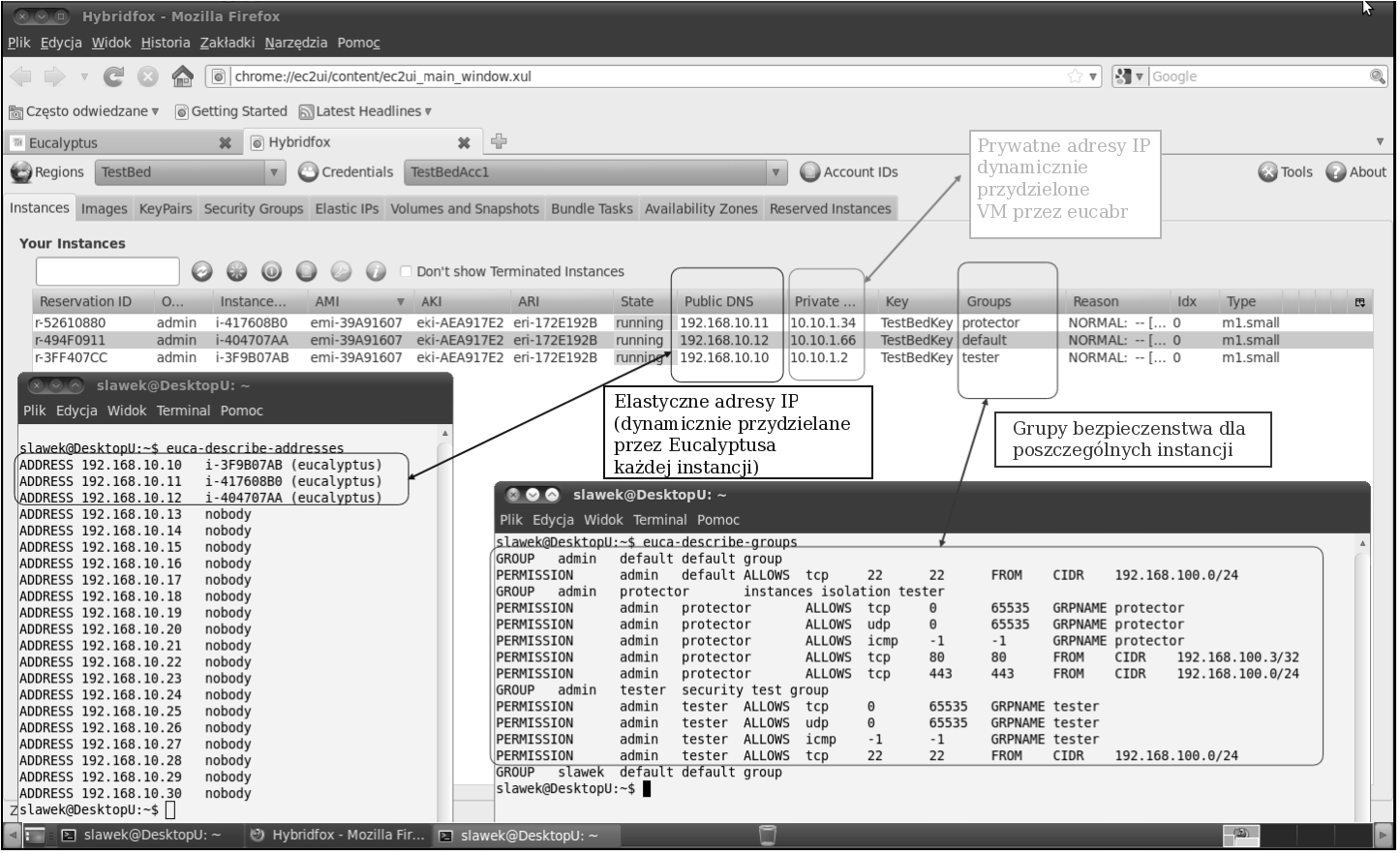Screen dimensions: 1400x853
Task: Close the Eucalyptus tab with its X
Action: pos(226,142)
